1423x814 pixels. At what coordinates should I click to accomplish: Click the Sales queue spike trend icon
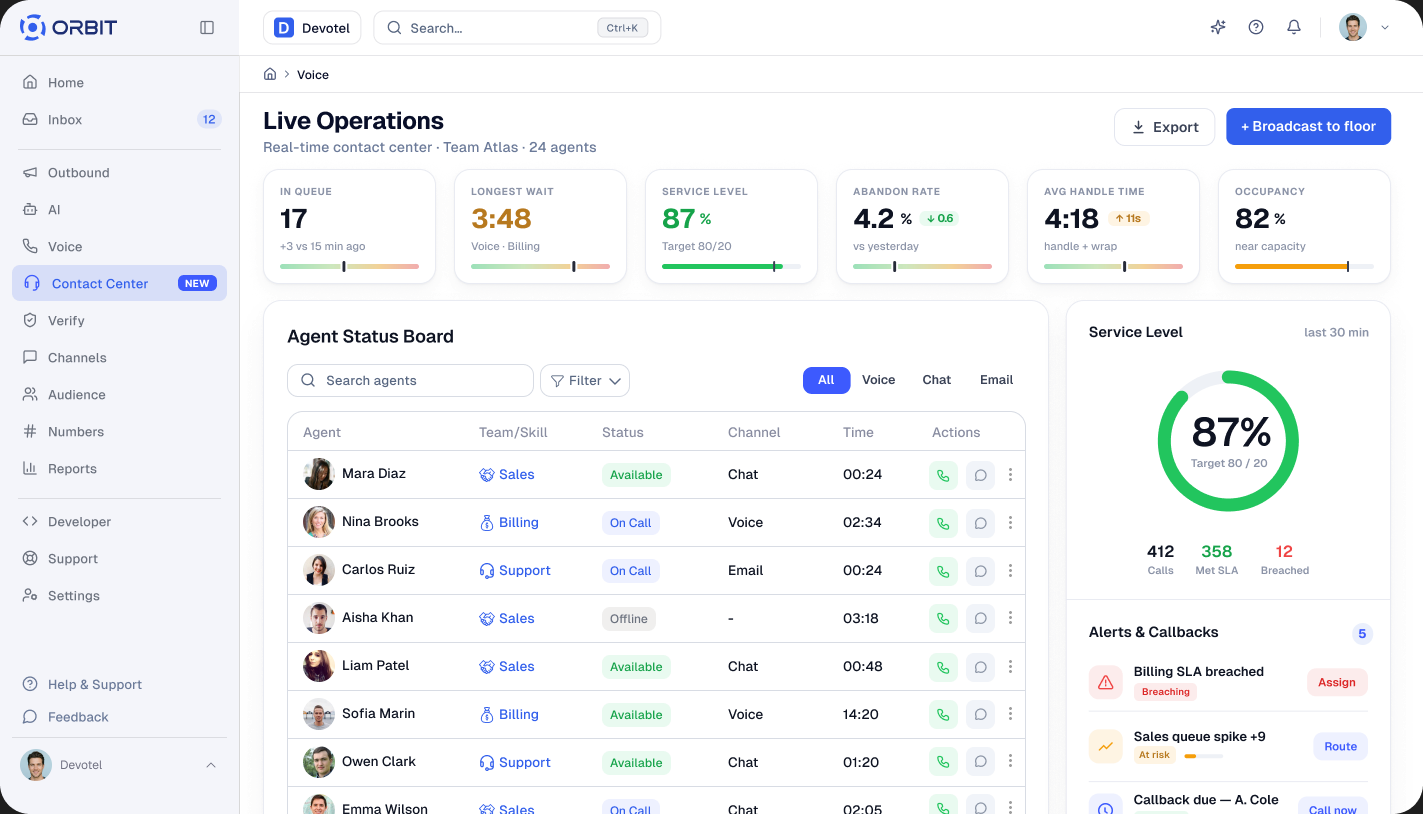pyautogui.click(x=1106, y=747)
